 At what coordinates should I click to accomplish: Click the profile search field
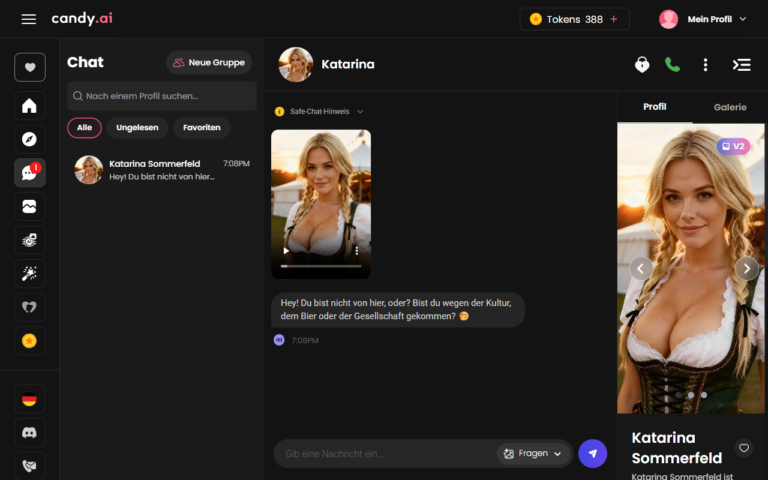click(162, 96)
